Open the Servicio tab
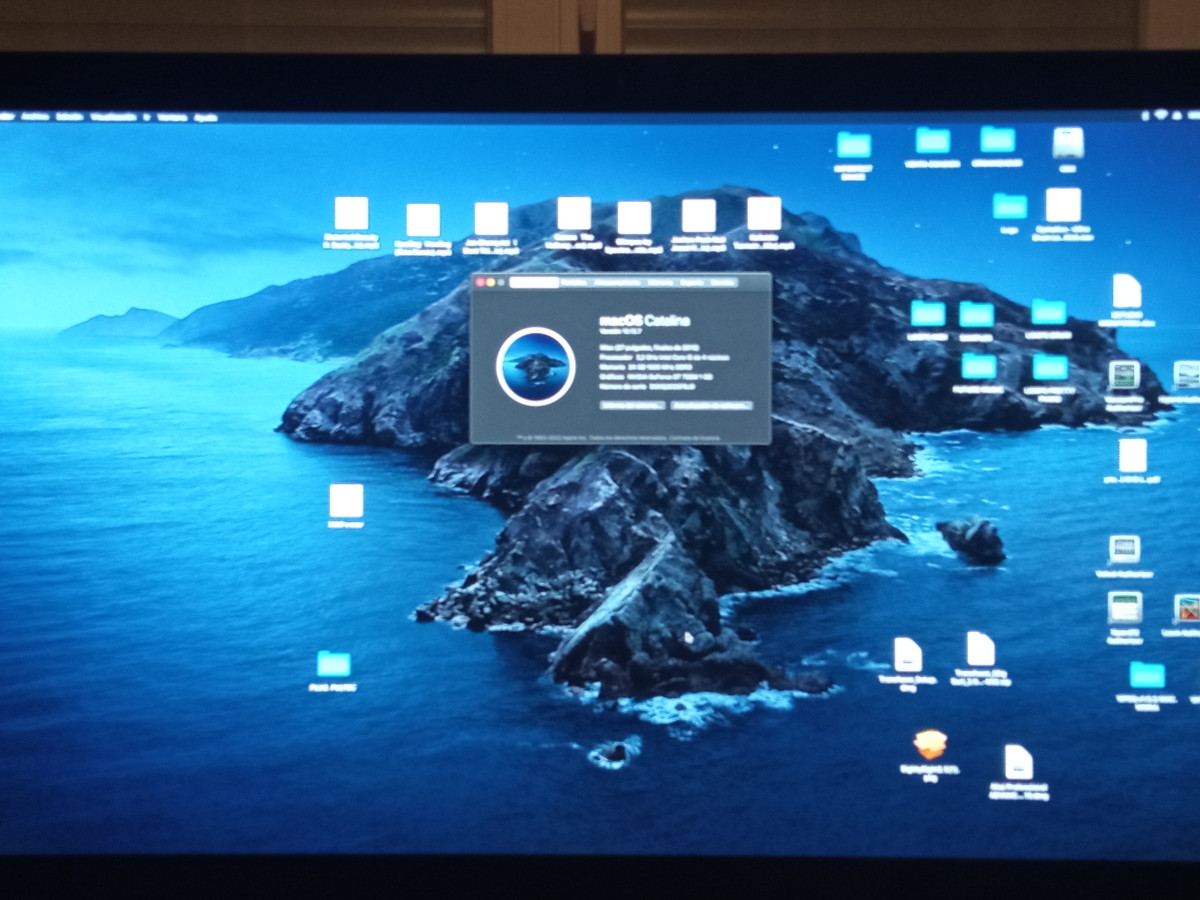1200x900 pixels. pos(722,283)
